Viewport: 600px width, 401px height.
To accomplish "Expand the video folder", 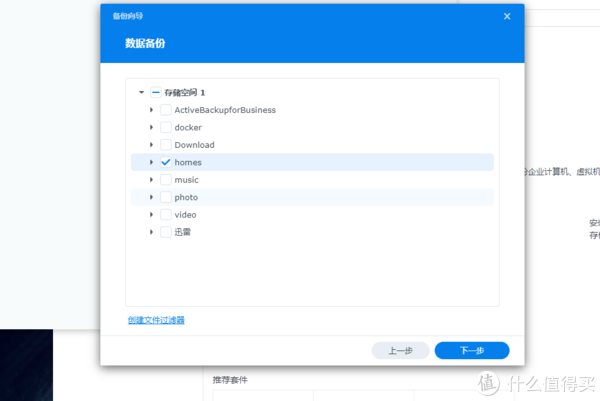I will click(x=152, y=214).
